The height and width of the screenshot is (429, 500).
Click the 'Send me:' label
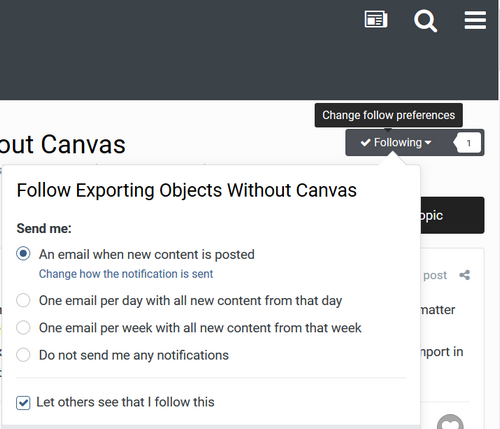coord(44,229)
